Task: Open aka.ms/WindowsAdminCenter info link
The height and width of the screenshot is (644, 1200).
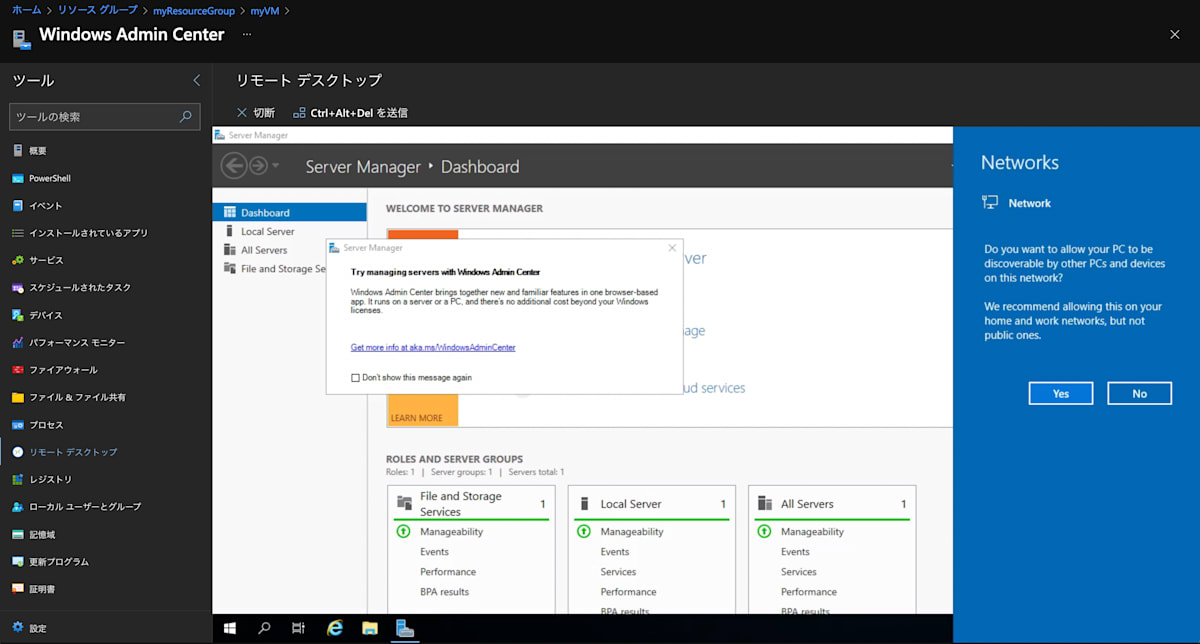Action: click(433, 348)
